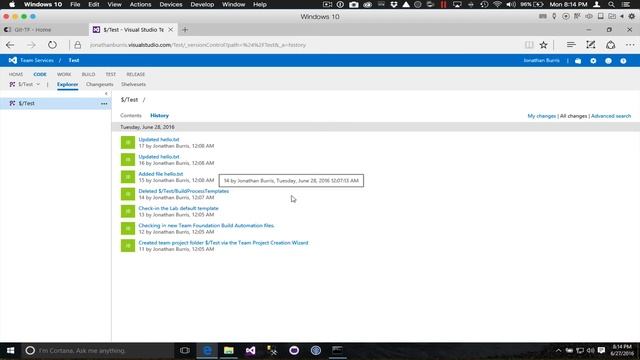640x360 pixels.
Task: Open the File menu in Mac menu bar
Action: pyautogui.click(x=75, y=4)
